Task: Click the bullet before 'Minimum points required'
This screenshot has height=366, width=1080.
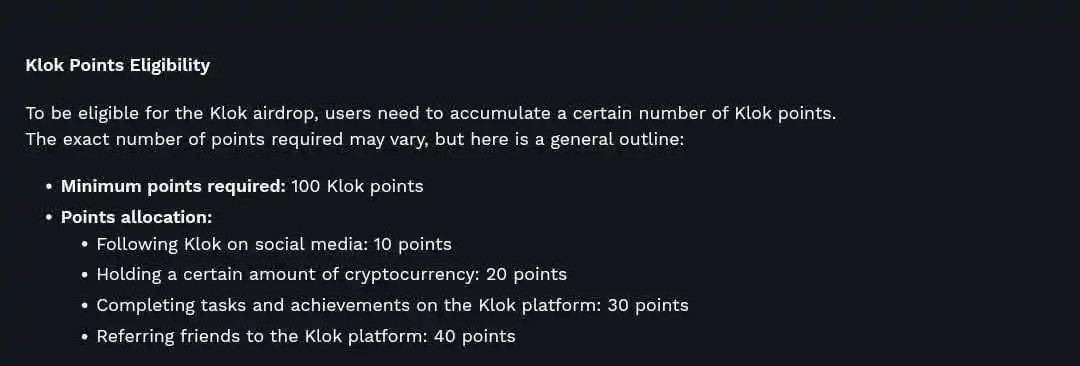Action: coord(49,187)
